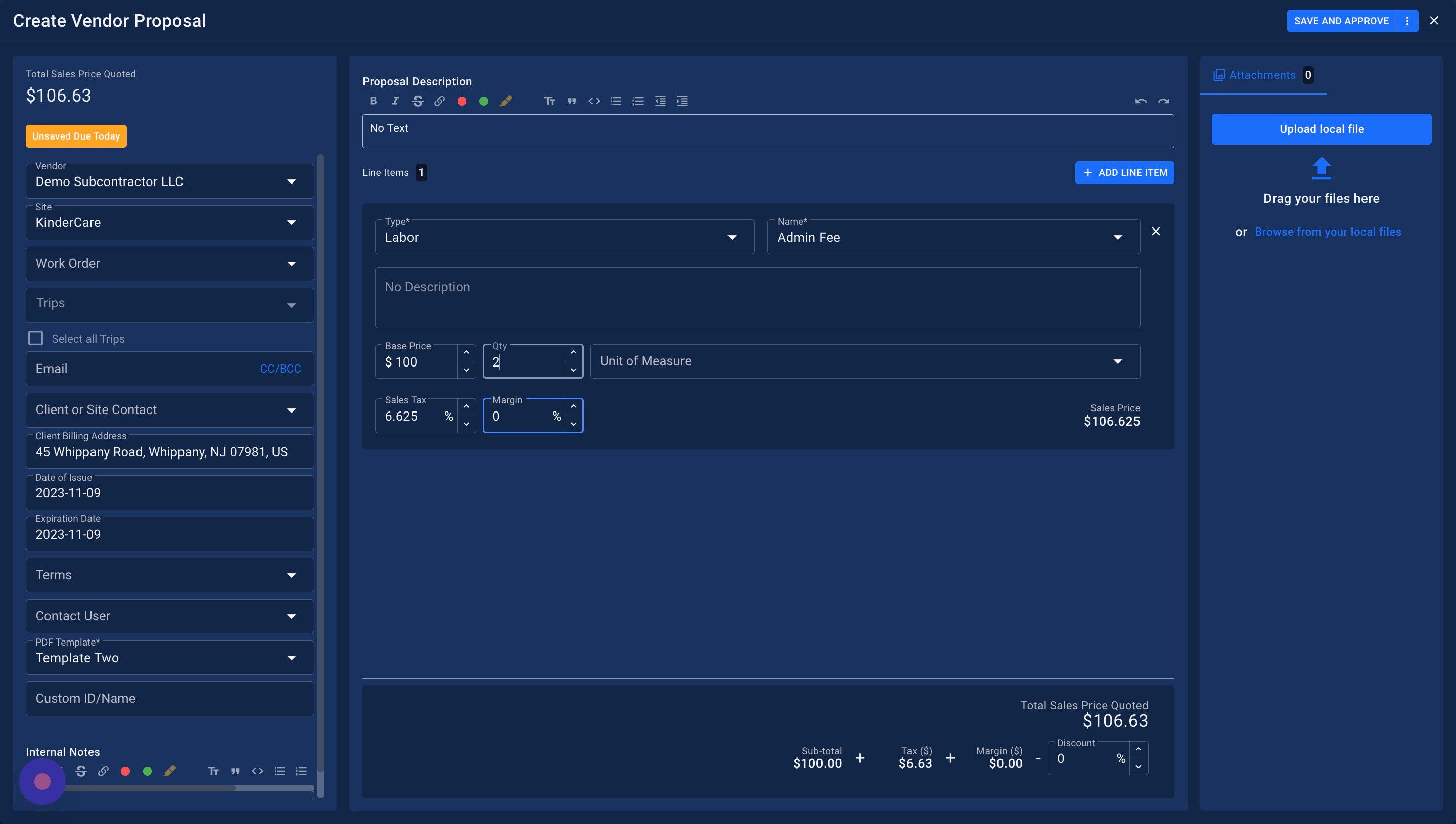Viewport: 1456px width, 824px height.
Task: Insert code block in Proposal Description toolbar
Action: [x=594, y=101]
